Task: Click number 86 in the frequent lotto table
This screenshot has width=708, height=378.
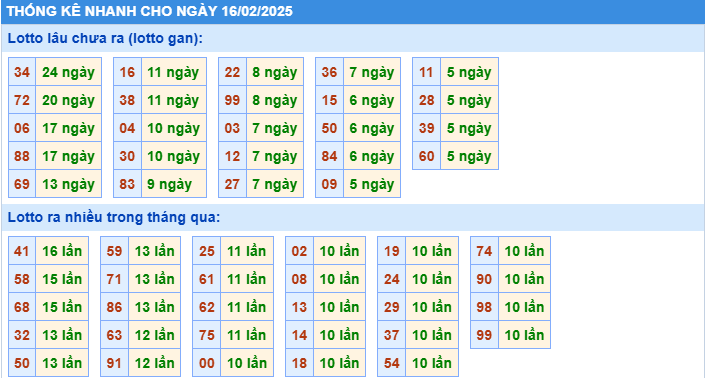Action: coord(114,307)
